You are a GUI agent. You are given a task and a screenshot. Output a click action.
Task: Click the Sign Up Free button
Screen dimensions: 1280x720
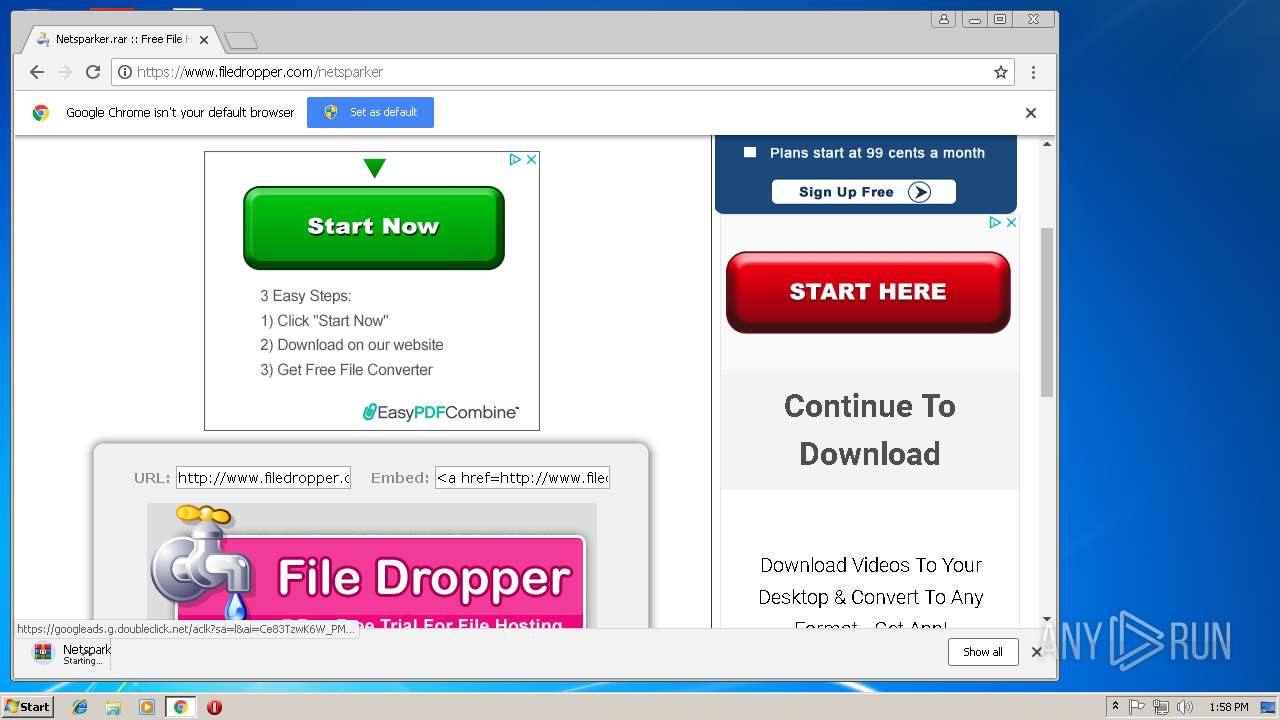pyautogui.click(x=864, y=192)
